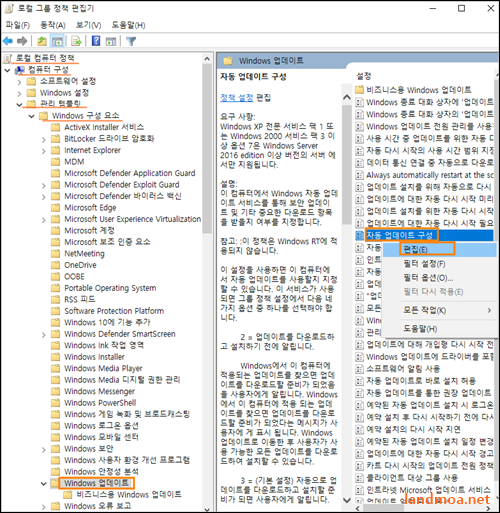
Task: Open the '보기(V)' menu
Action: point(88,25)
